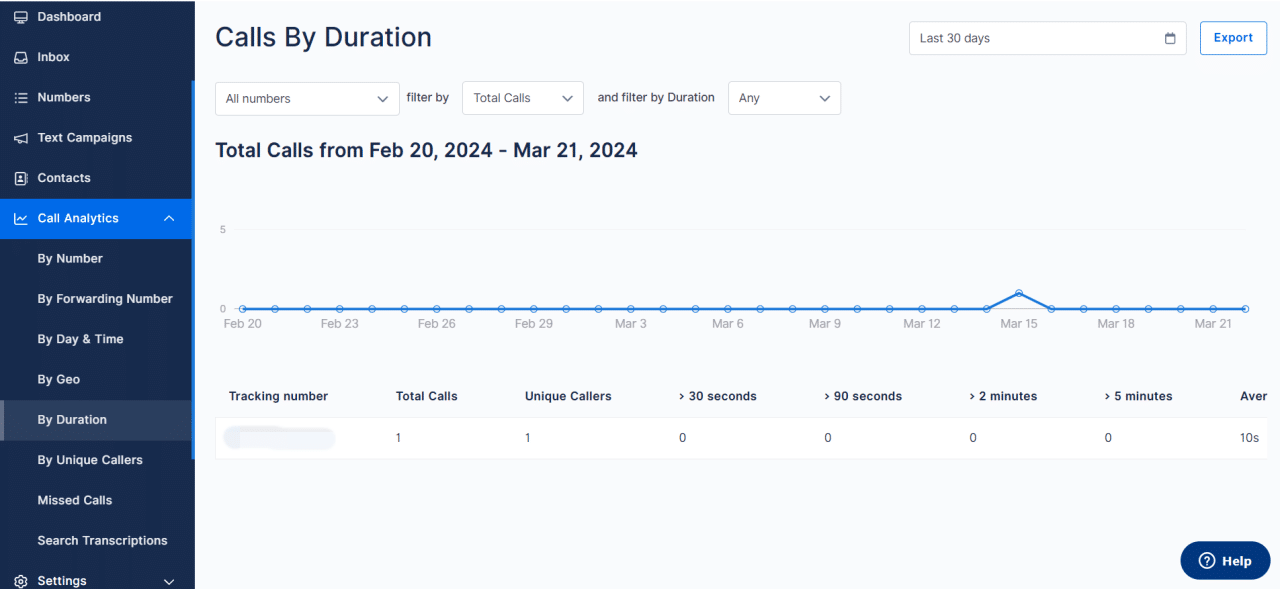Click the Export button

click(x=1232, y=37)
